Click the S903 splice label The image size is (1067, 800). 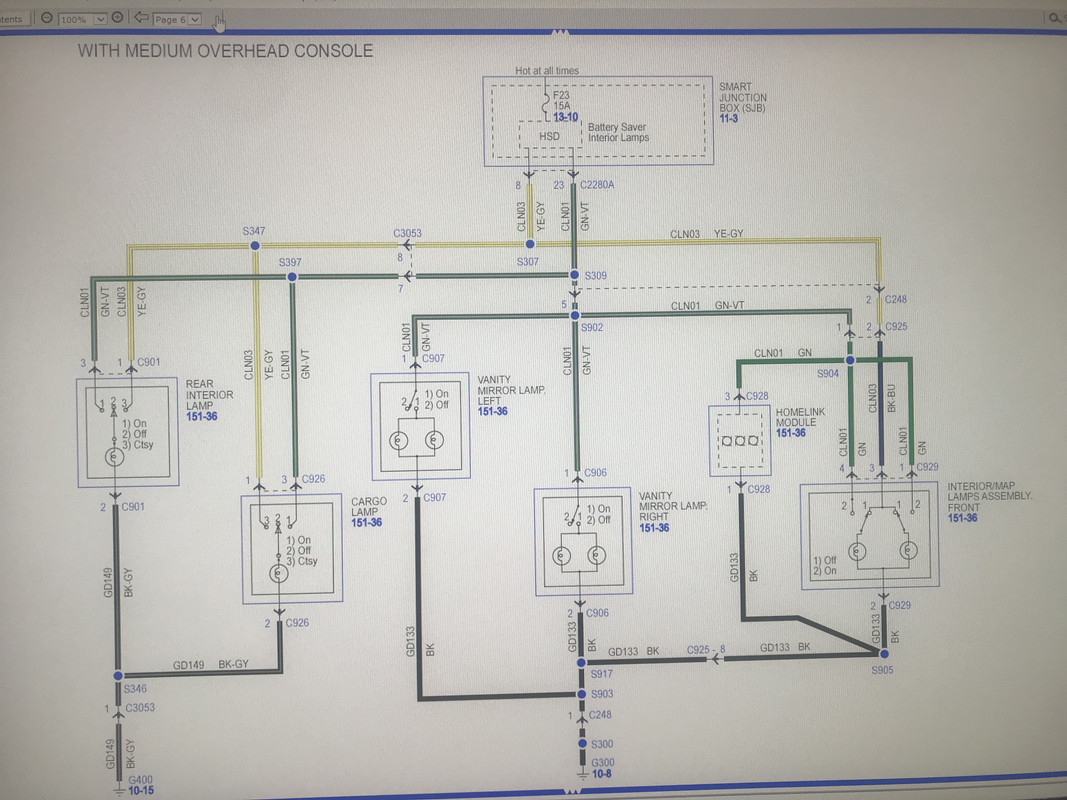(x=602, y=694)
